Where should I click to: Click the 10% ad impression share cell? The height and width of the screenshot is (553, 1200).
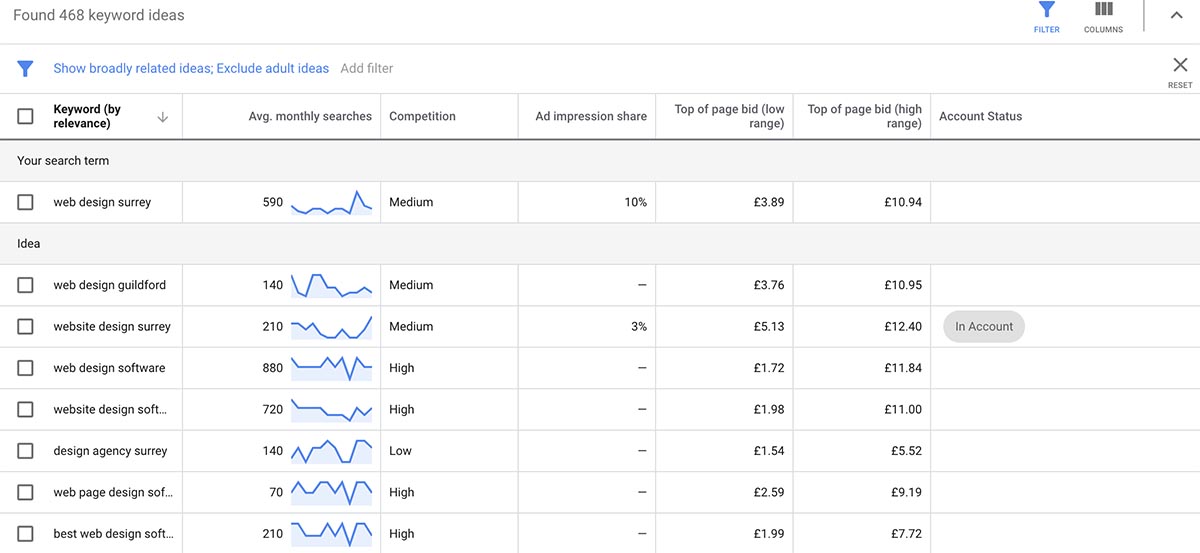[636, 202]
